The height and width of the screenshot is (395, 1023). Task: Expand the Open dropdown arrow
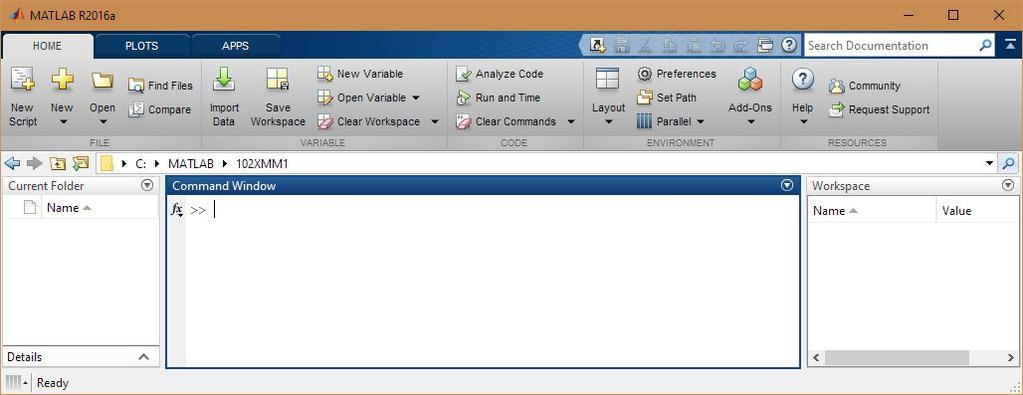(102, 121)
